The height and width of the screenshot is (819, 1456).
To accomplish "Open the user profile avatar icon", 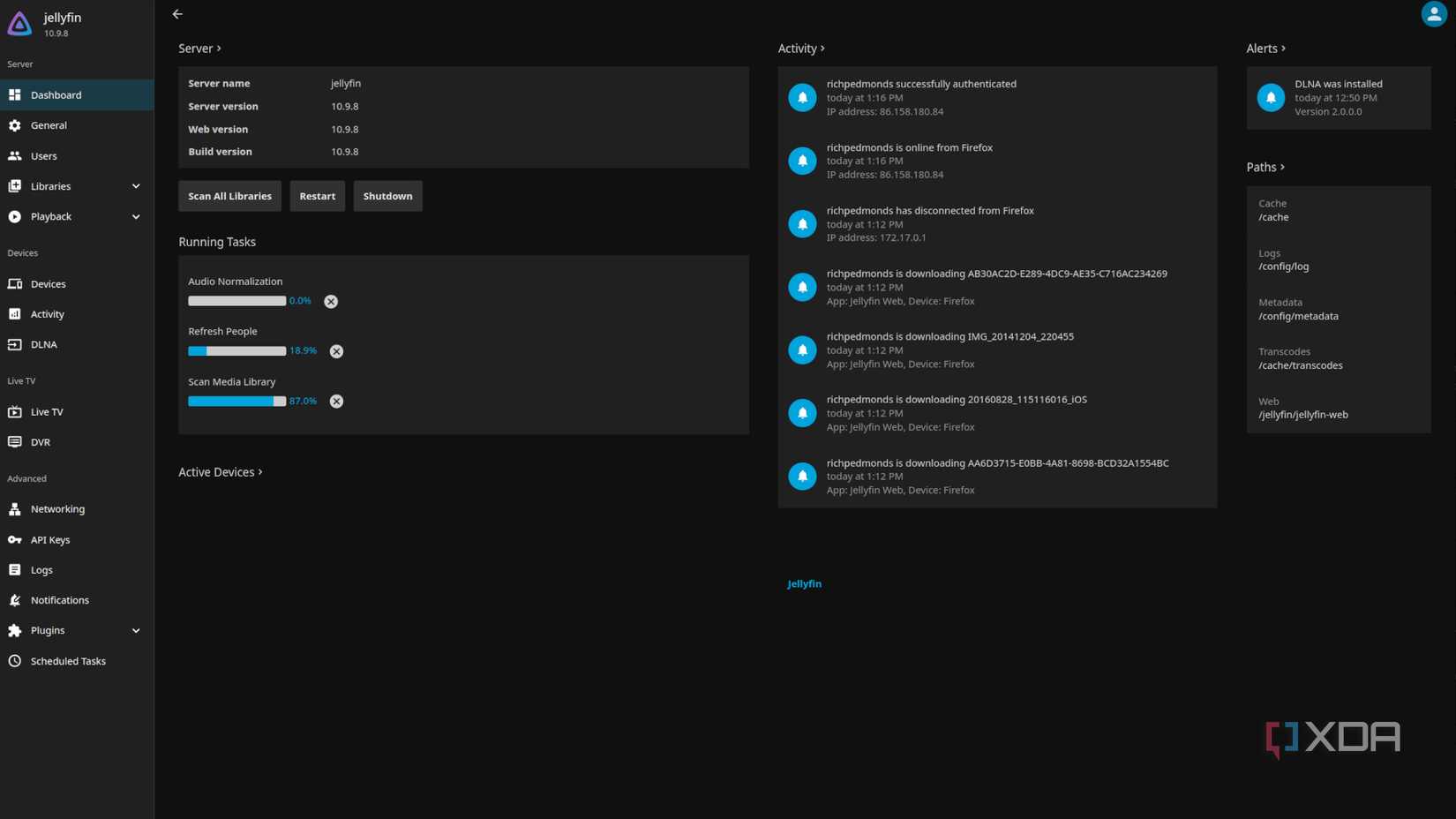I will [x=1434, y=14].
